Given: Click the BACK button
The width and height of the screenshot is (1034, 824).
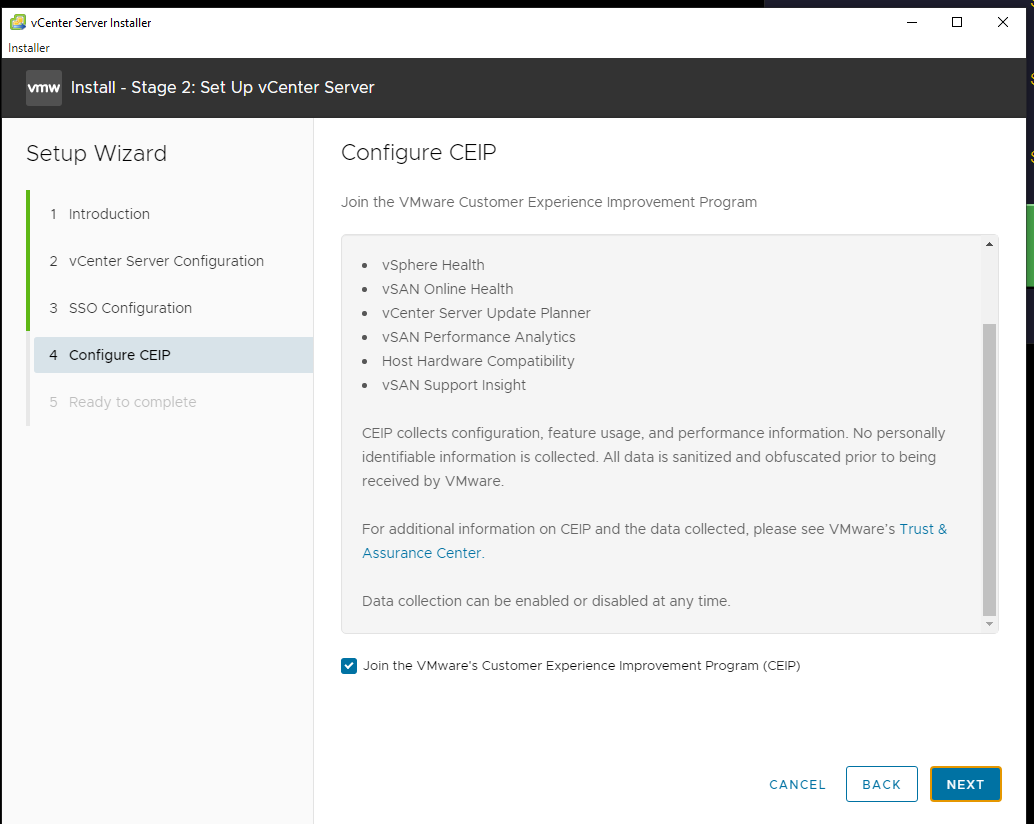Looking at the screenshot, I should [882, 784].
